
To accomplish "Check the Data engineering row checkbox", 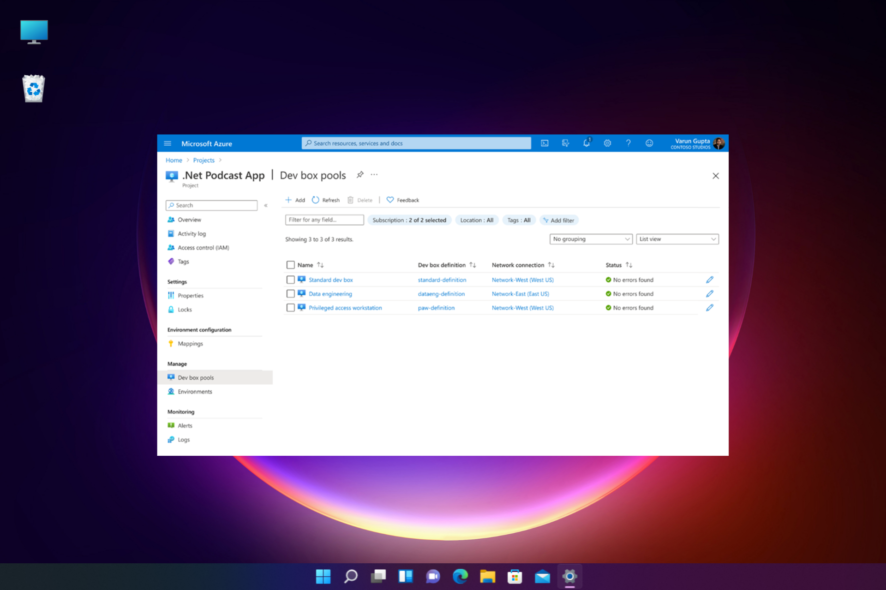I will click(x=290, y=294).
